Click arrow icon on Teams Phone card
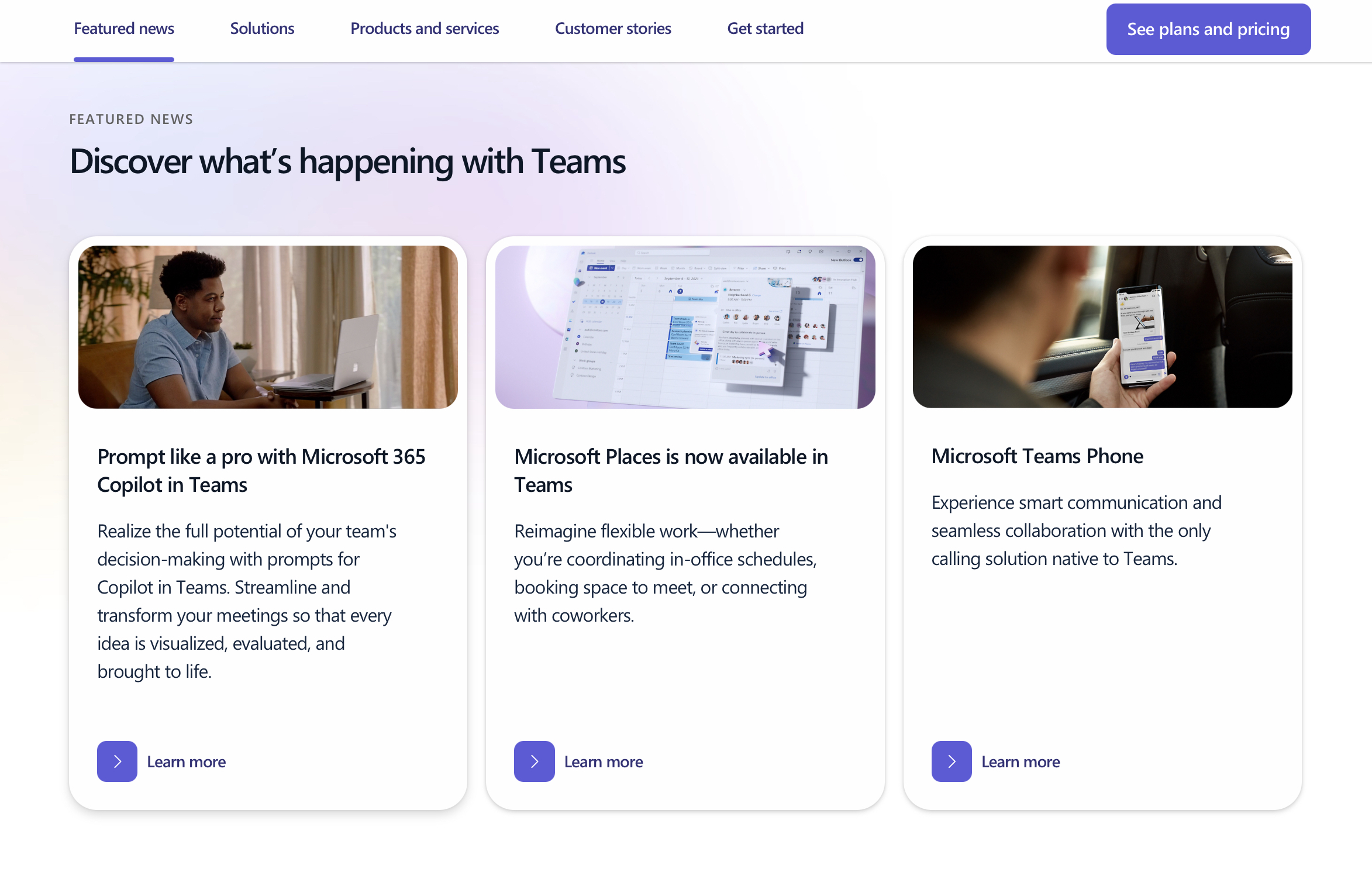The width and height of the screenshot is (1372, 879). [952, 761]
